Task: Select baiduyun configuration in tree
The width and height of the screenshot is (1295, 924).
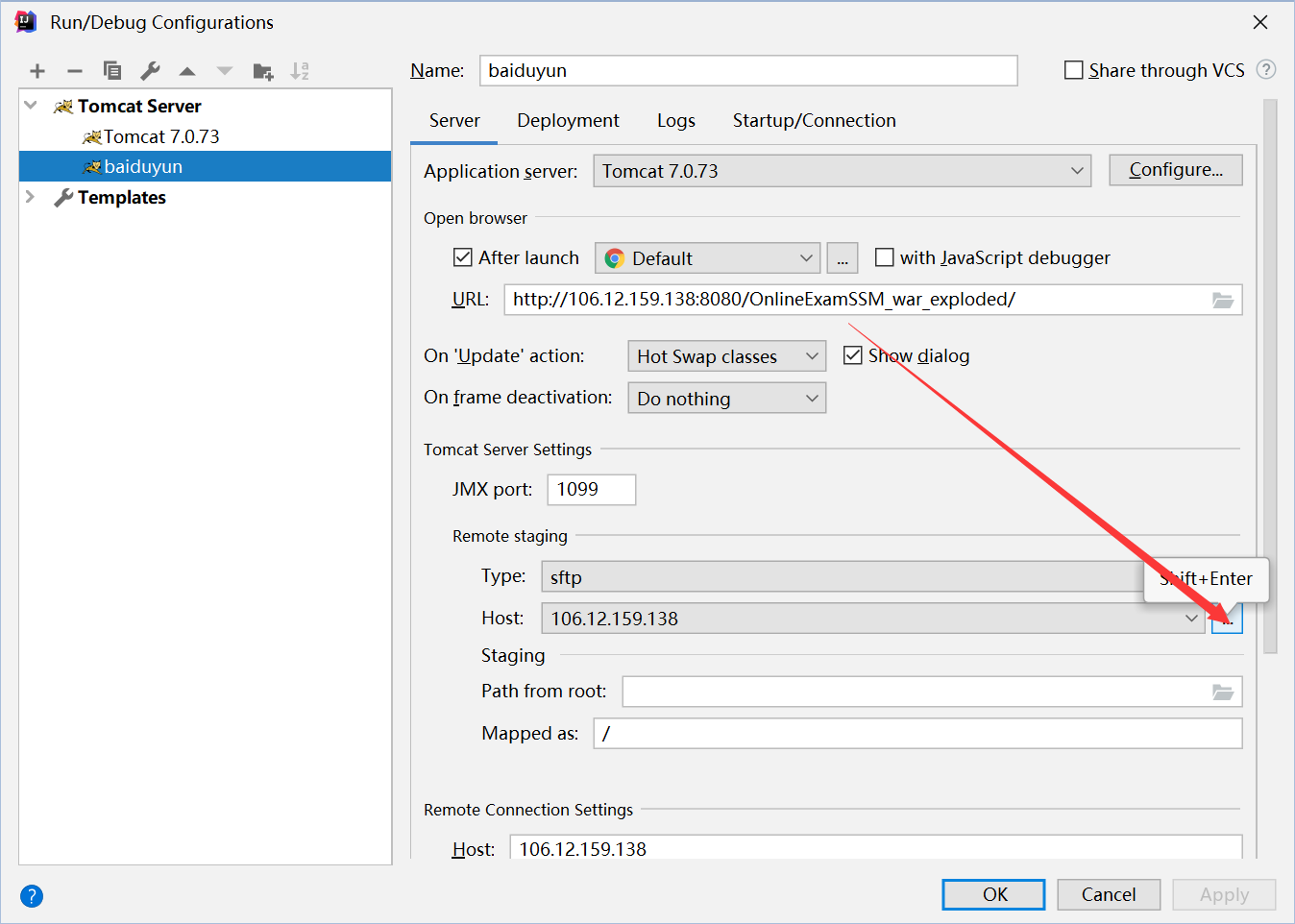Action: 206,166
